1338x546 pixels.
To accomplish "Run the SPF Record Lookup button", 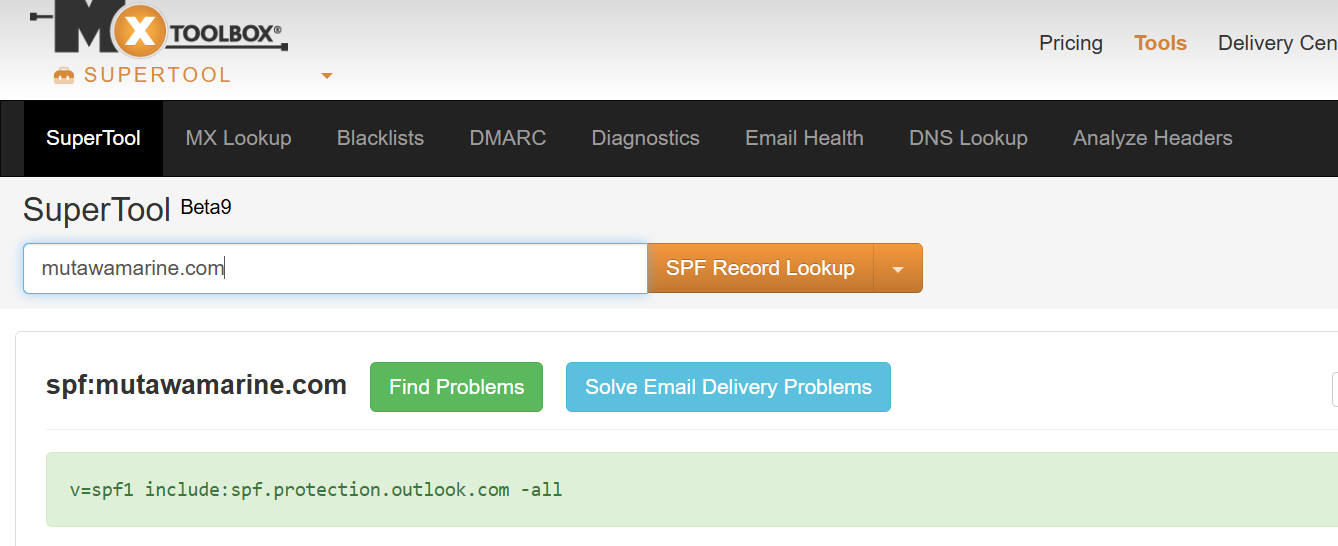I will click(x=760, y=268).
